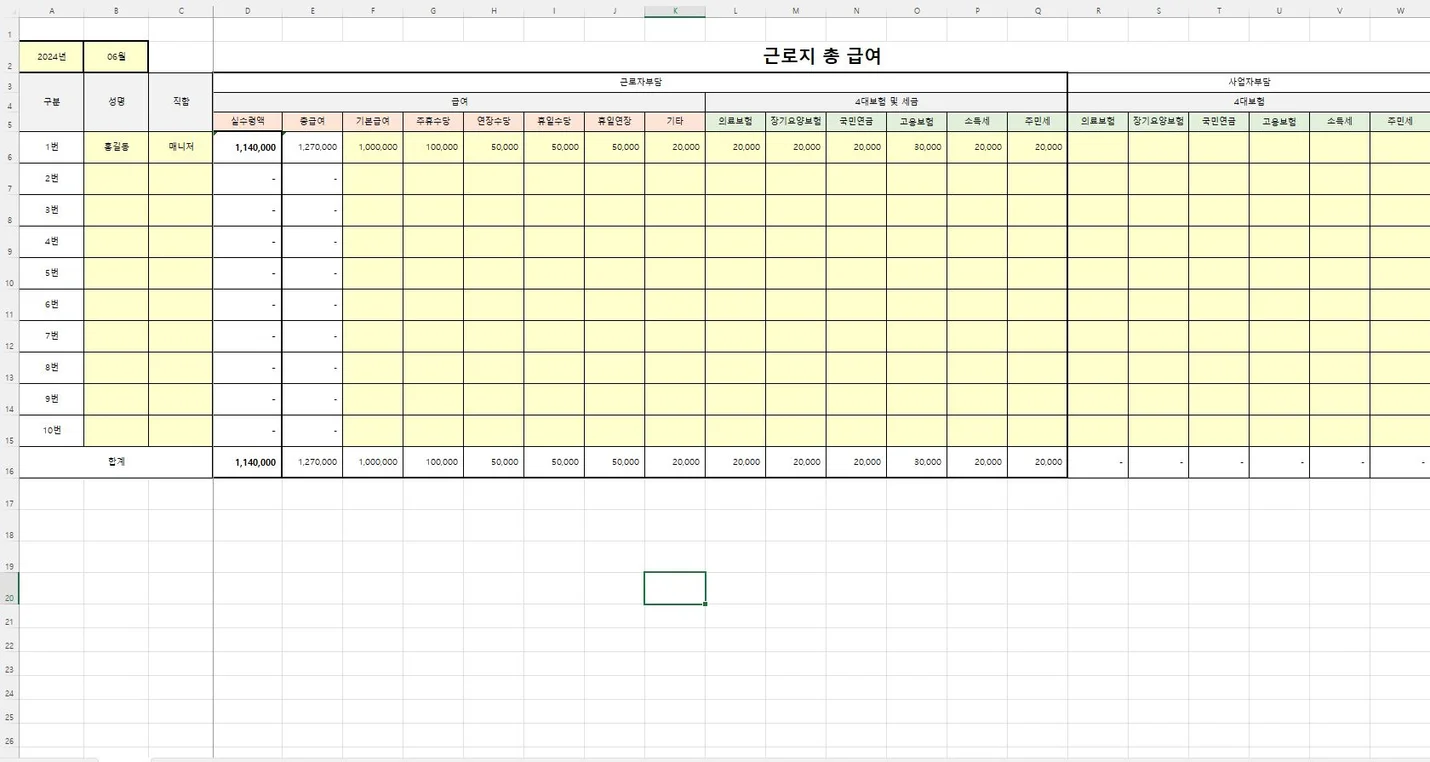Select the "4대보험 및 세금" group header
This screenshot has height=762, width=1430.
pyautogui.click(x=886, y=102)
